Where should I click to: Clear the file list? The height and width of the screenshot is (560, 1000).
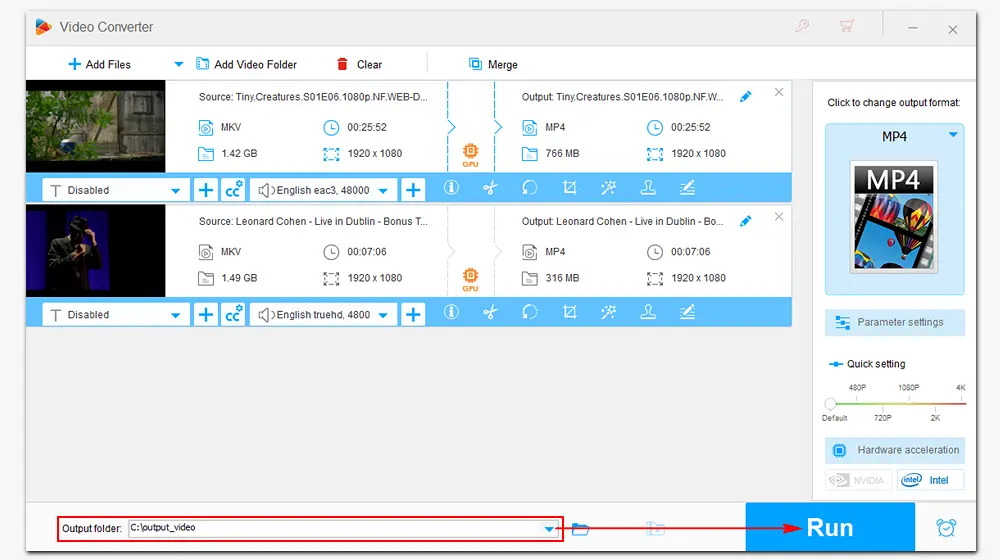coord(359,64)
